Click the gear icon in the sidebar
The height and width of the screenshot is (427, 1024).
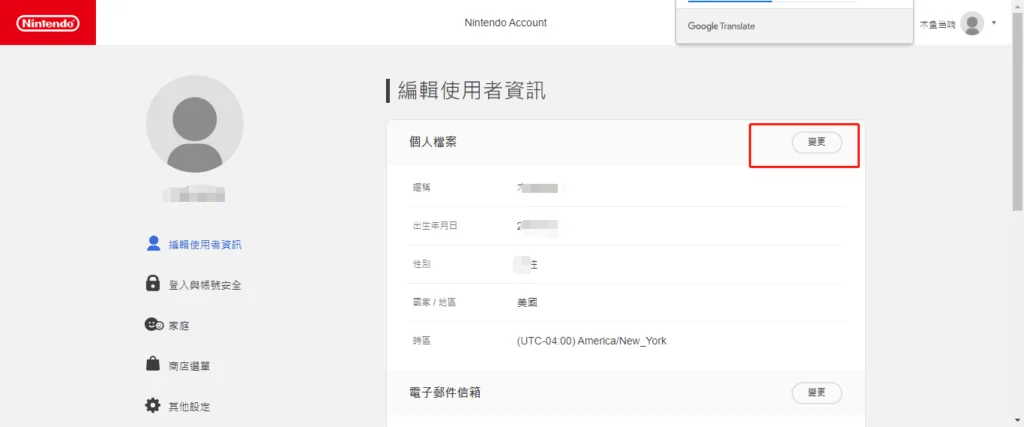[x=152, y=405]
